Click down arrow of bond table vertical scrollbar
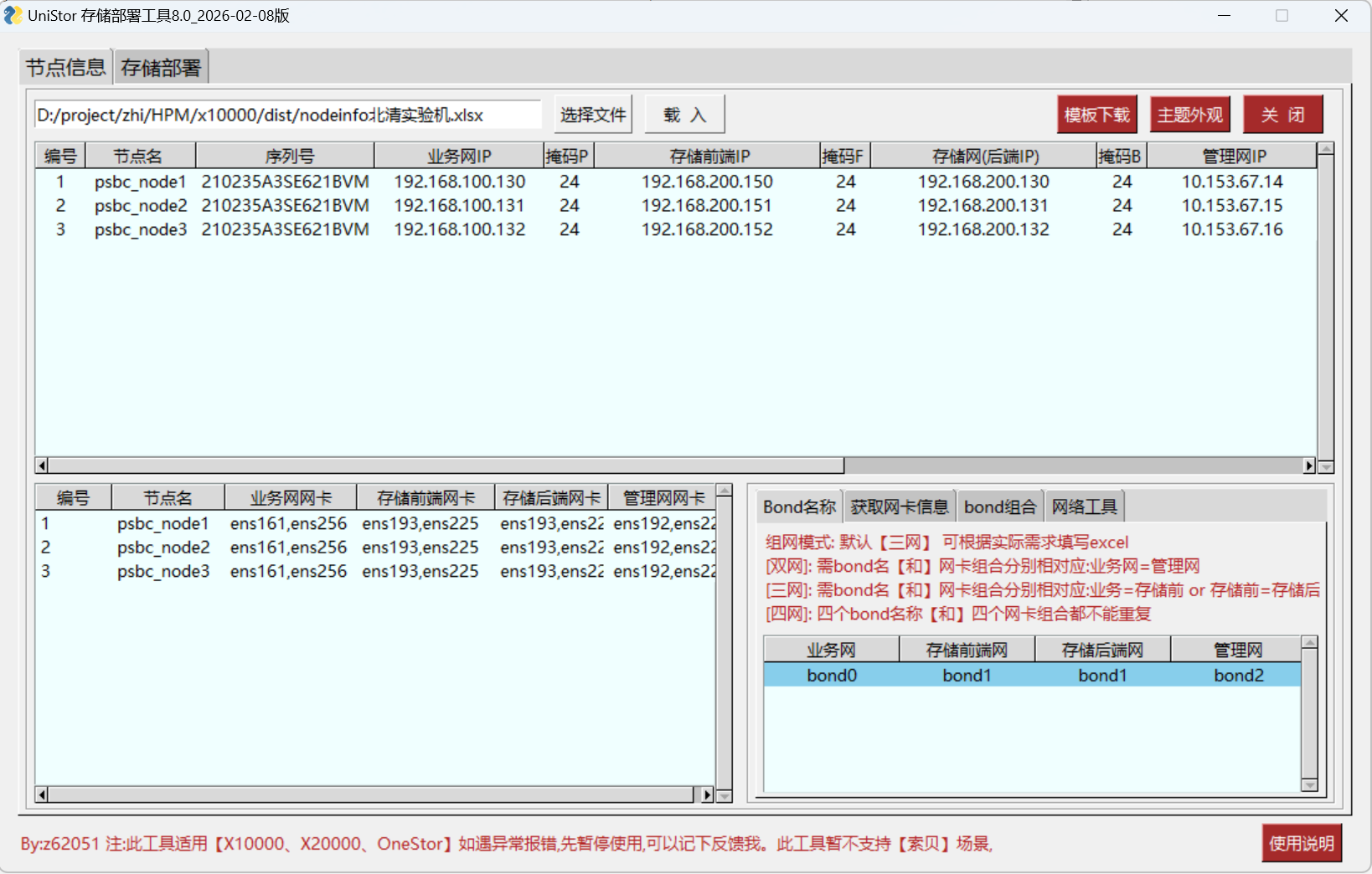1372x874 pixels. 1309,784
